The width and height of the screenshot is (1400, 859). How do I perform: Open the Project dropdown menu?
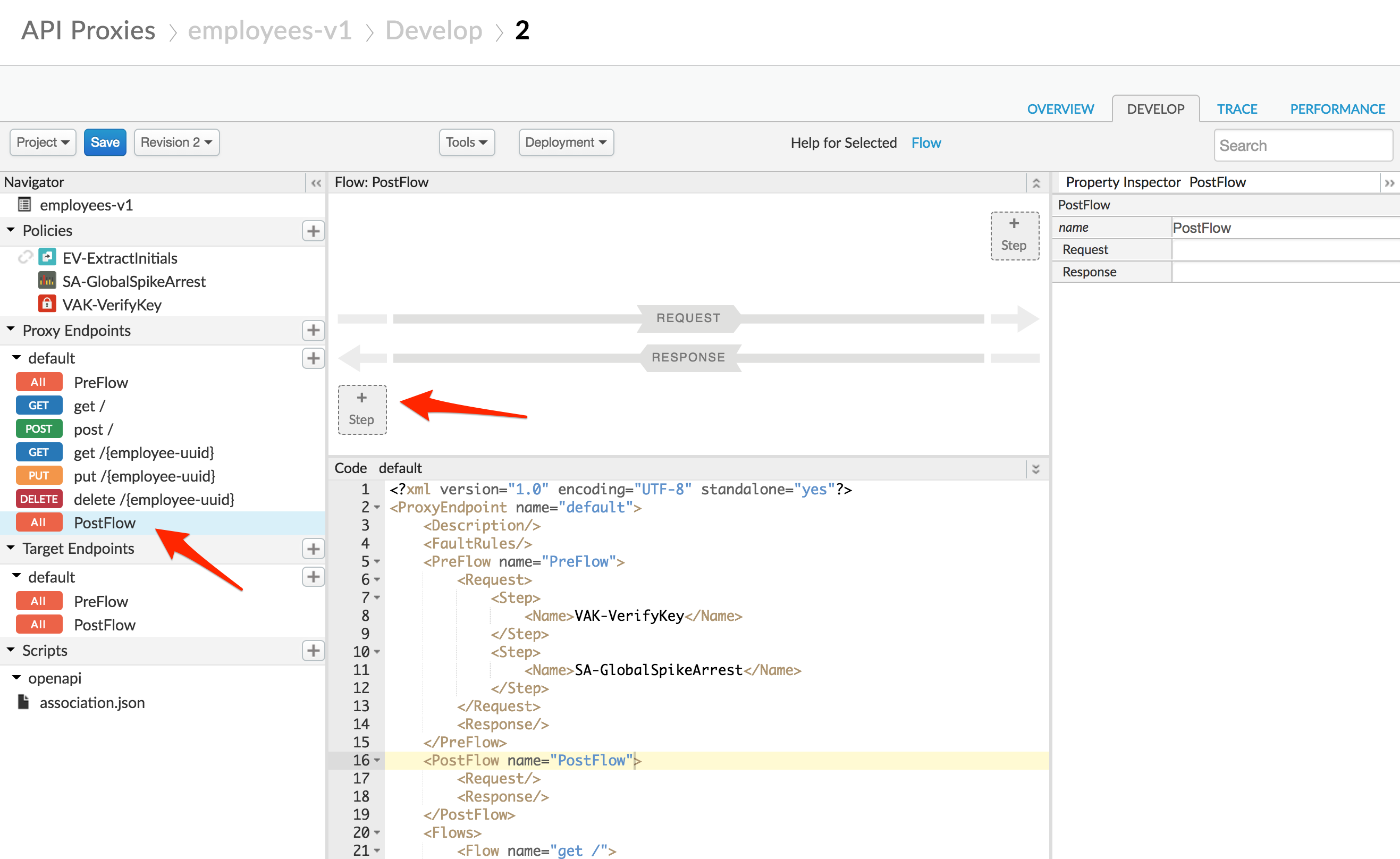pos(43,142)
